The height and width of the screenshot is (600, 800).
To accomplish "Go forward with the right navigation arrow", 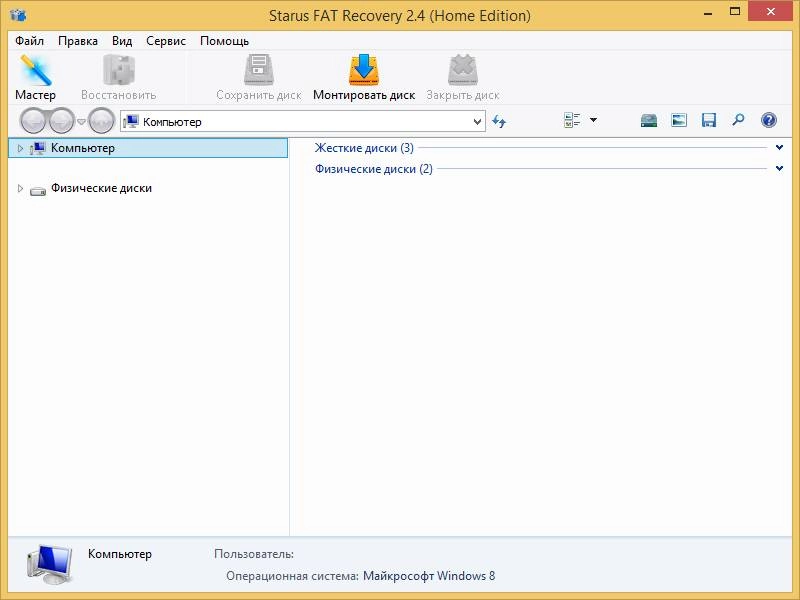I will pos(62,121).
